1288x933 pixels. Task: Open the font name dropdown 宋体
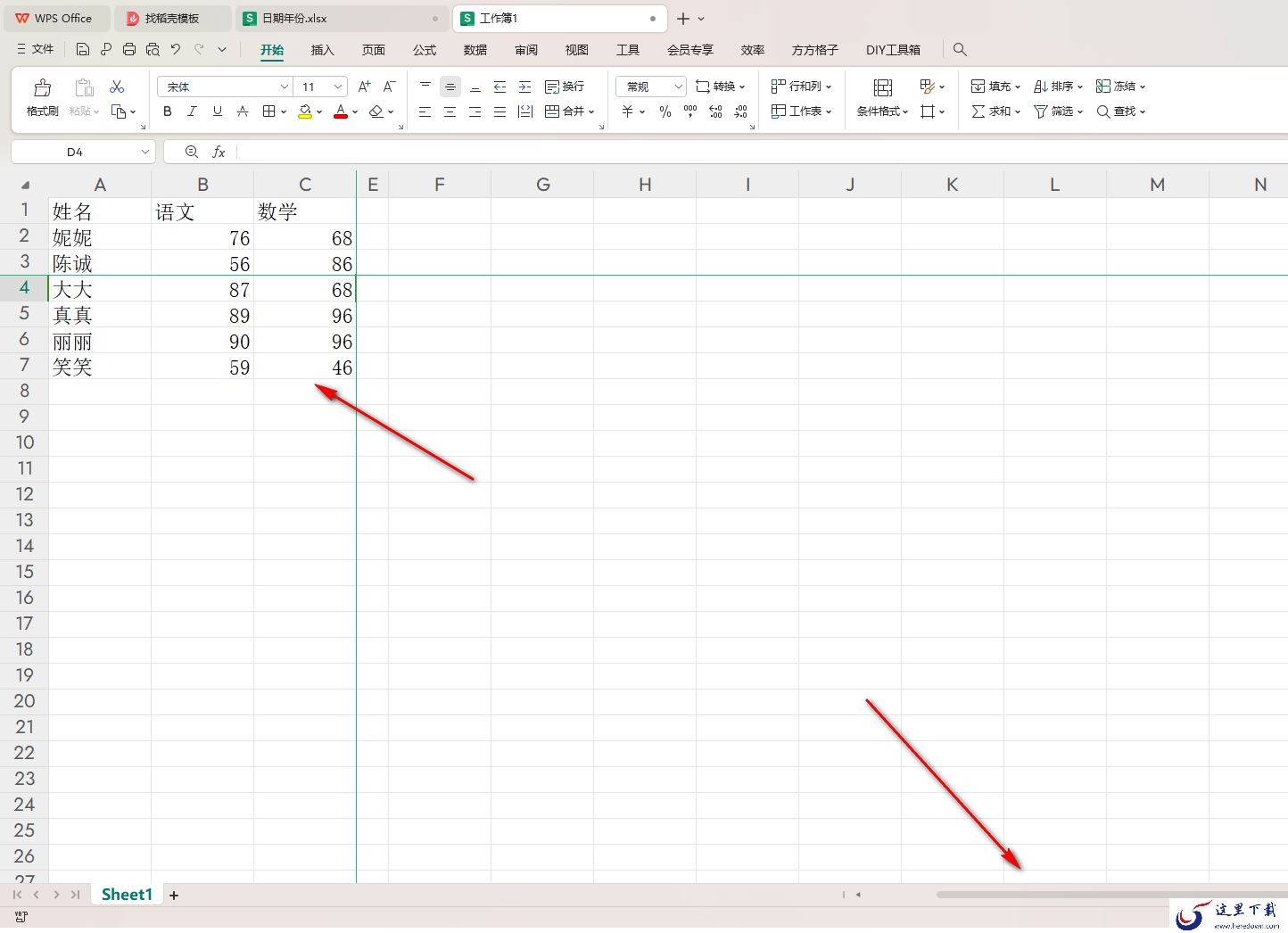pos(225,87)
